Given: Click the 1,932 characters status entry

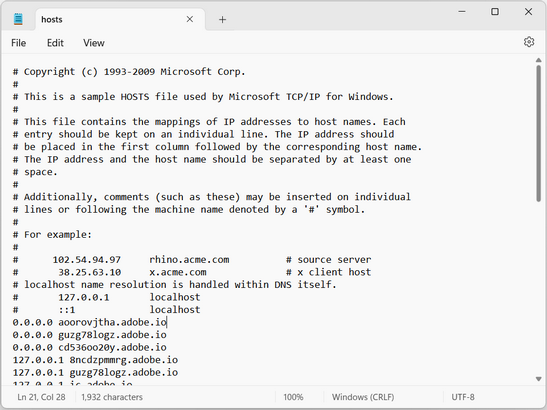Looking at the screenshot, I should tap(112, 397).
